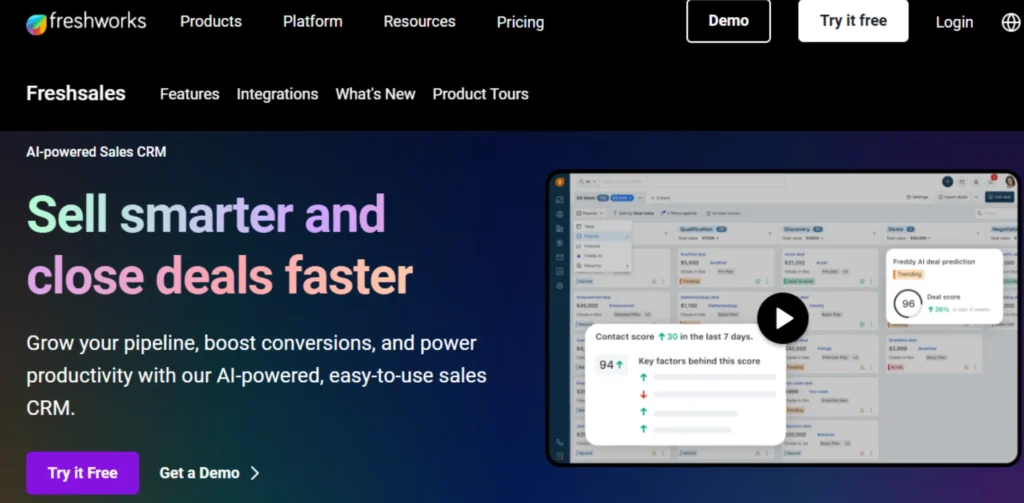Expand the Discovery column's dropdown arrow

[874, 233]
